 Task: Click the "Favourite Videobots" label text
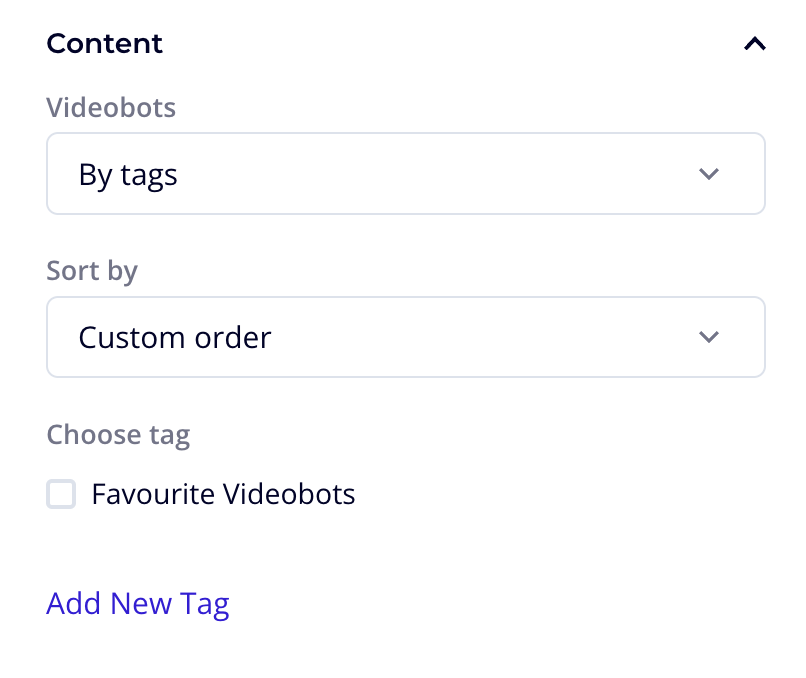pyautogui.click(x=223, y=494)
